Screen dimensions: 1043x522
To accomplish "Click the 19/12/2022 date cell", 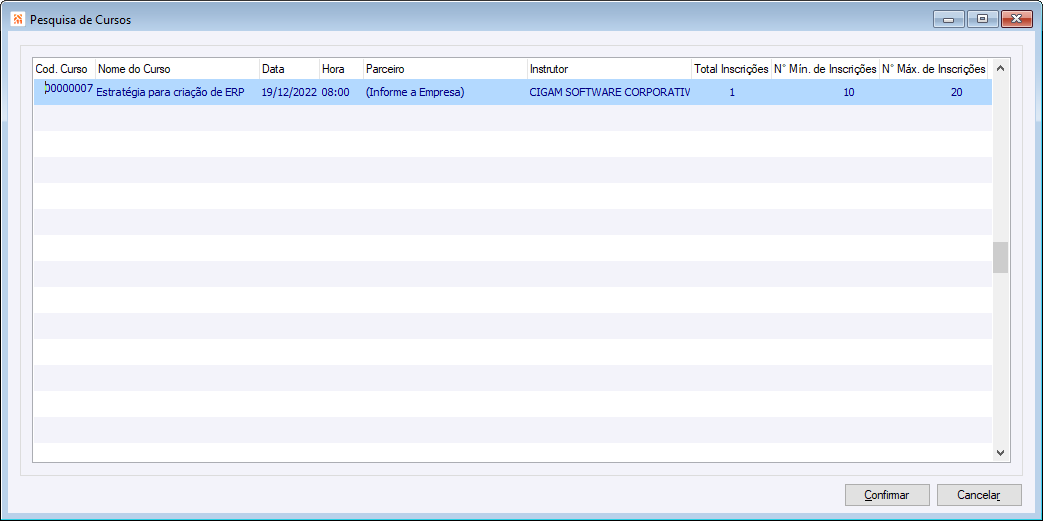I will tap(289, 92).
